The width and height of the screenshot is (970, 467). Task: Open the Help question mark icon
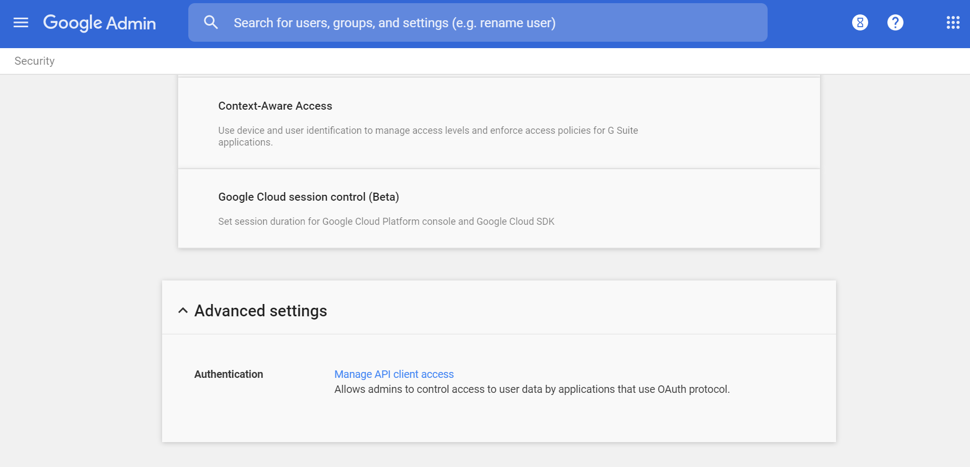(895, 22)
